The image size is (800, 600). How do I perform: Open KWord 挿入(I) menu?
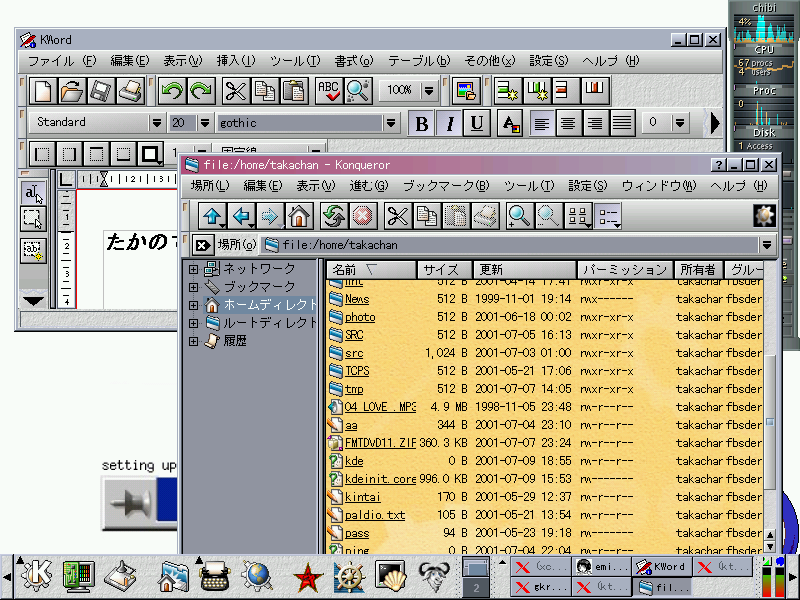236,61
